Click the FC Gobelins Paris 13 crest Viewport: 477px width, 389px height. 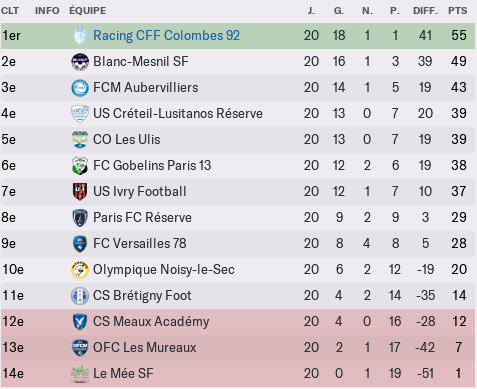[80, 166]
